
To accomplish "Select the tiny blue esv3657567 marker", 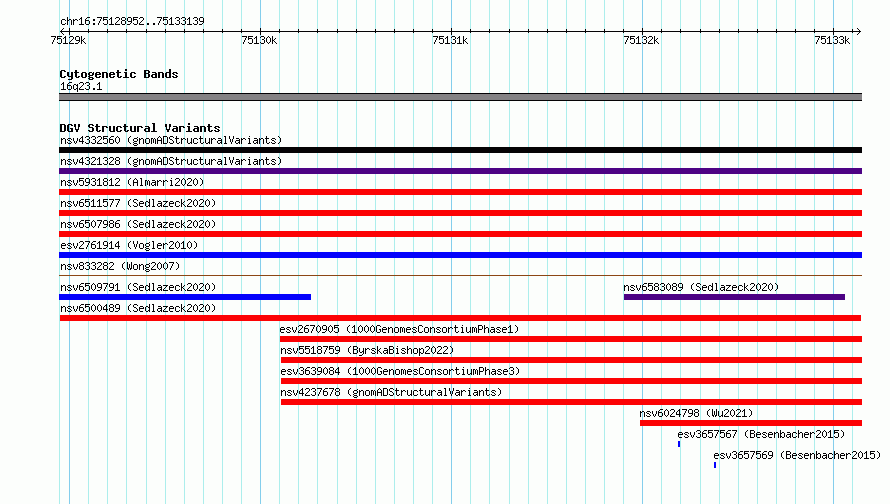I will coord(679,444).
